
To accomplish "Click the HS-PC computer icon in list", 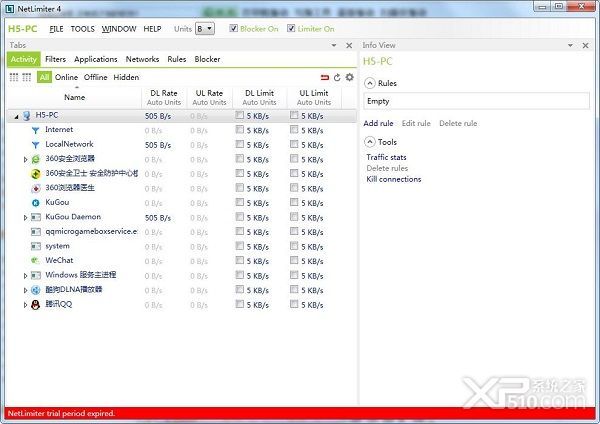I will coord(26,116).
